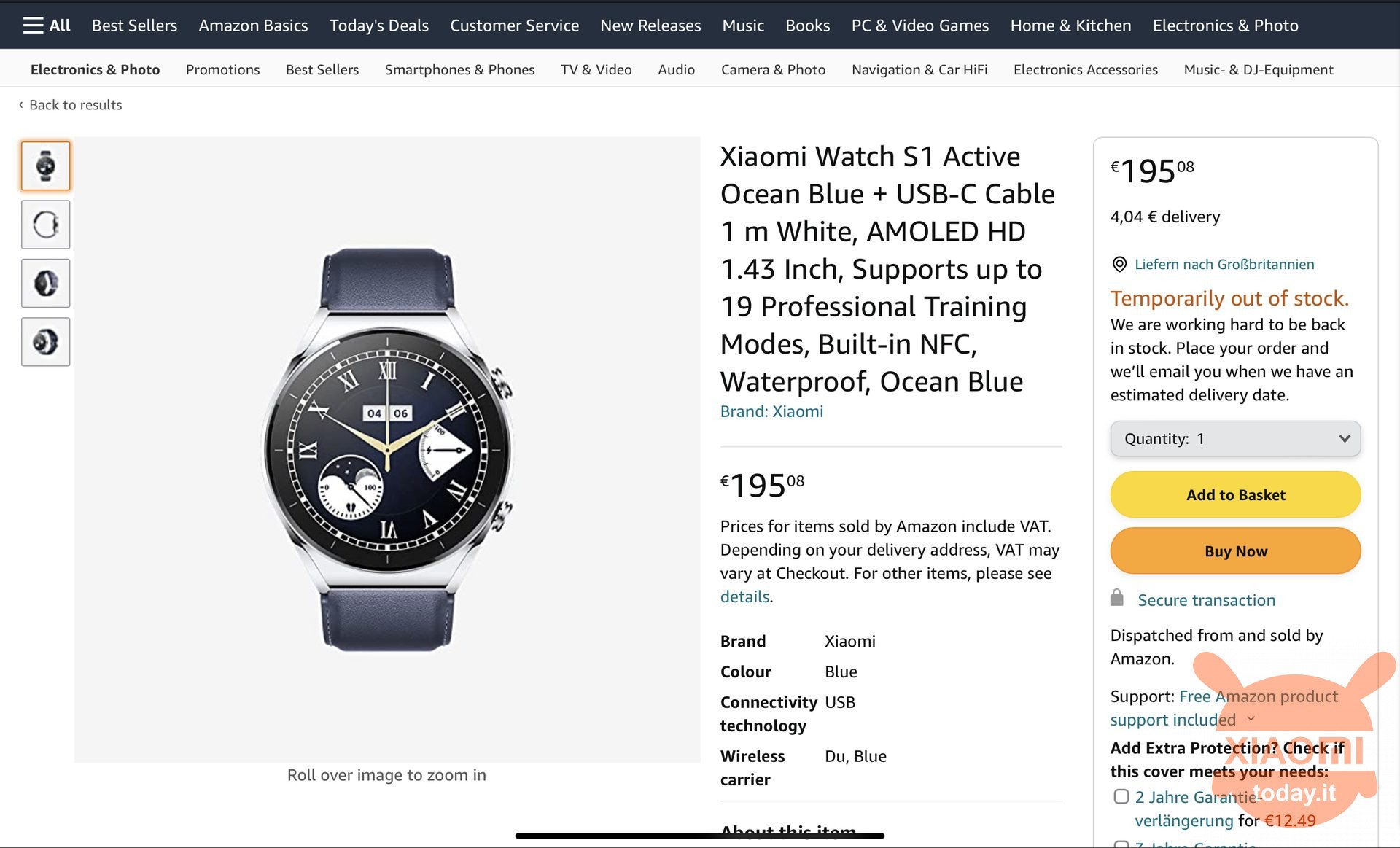
Task: Open the Electronics and Photo tab
Action: (94, 69)
